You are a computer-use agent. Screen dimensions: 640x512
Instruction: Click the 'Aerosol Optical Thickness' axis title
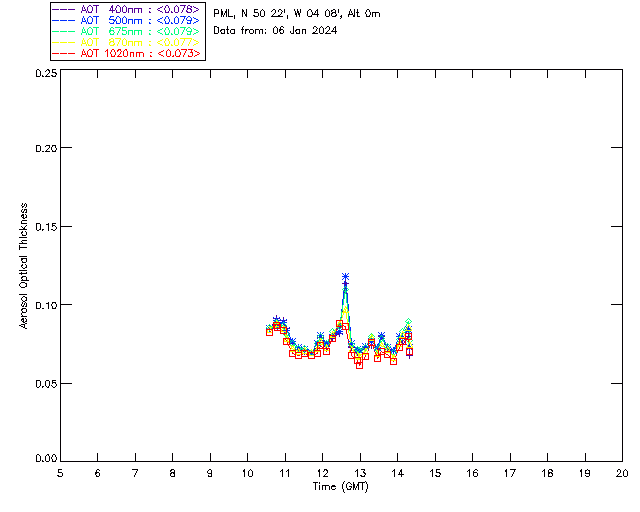tap(24, 266)
